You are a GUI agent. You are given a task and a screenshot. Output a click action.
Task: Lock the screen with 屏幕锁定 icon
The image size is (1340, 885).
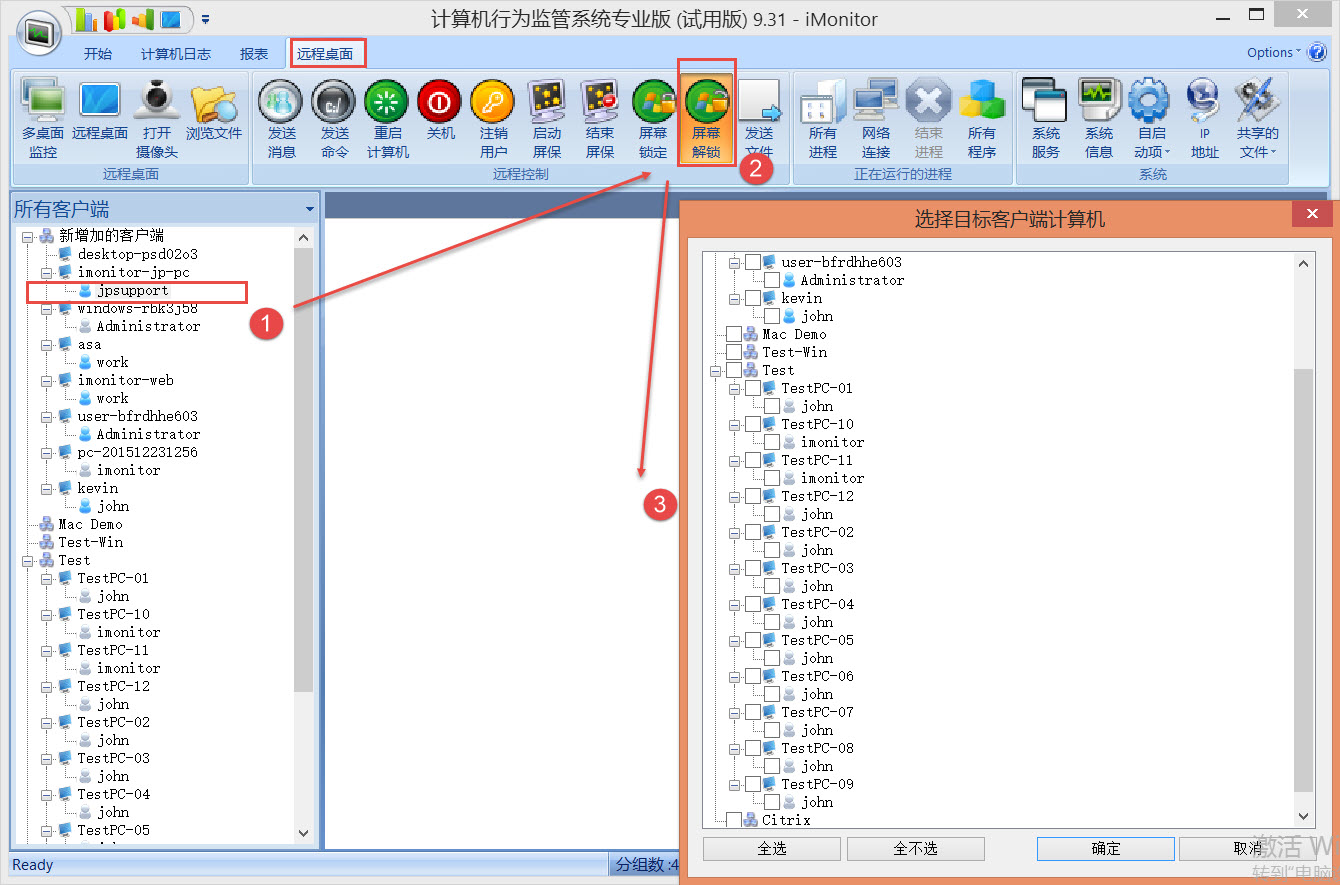(x=653, y=120)
